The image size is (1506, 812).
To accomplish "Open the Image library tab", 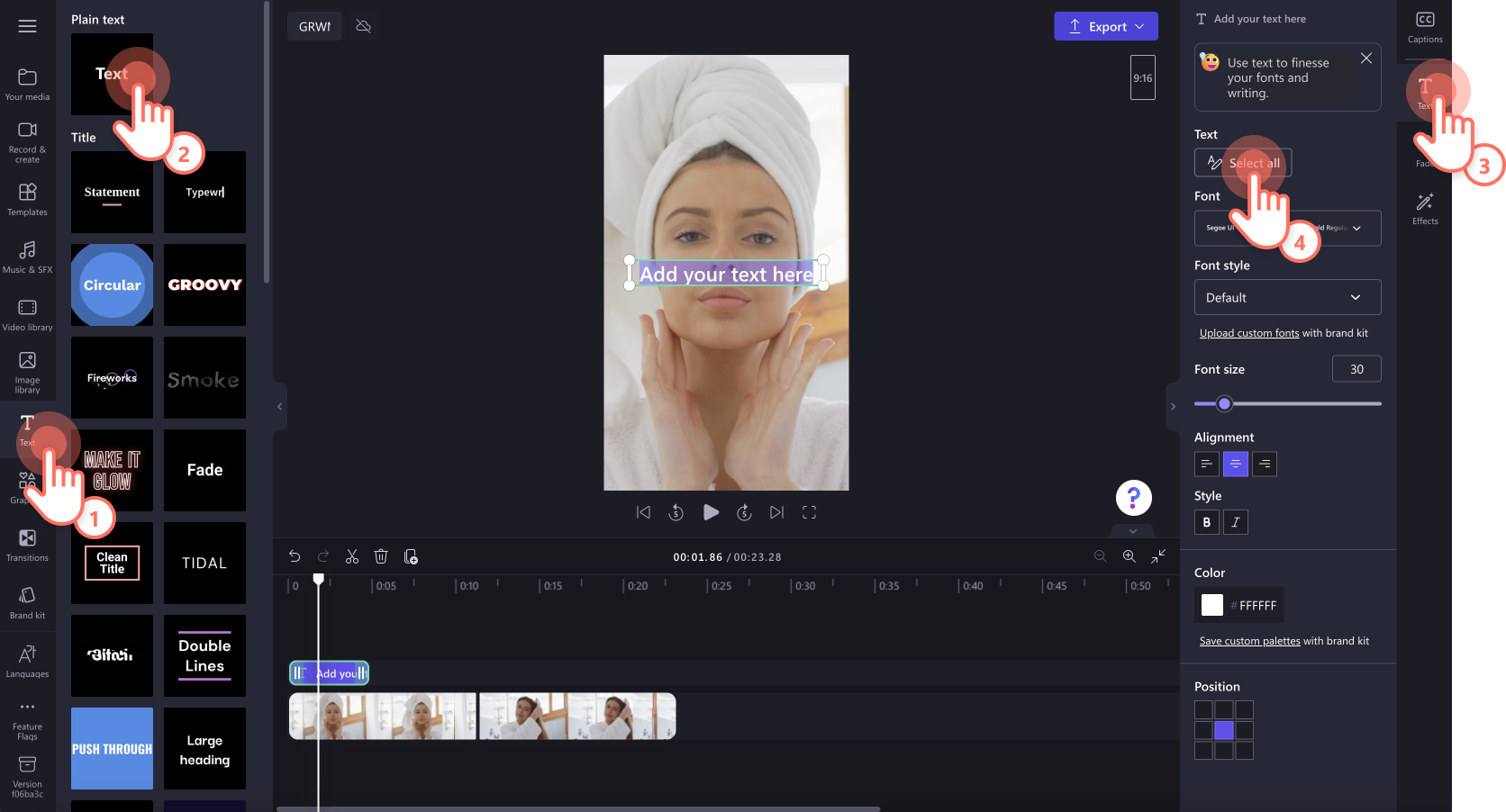I will pos(27,373).
